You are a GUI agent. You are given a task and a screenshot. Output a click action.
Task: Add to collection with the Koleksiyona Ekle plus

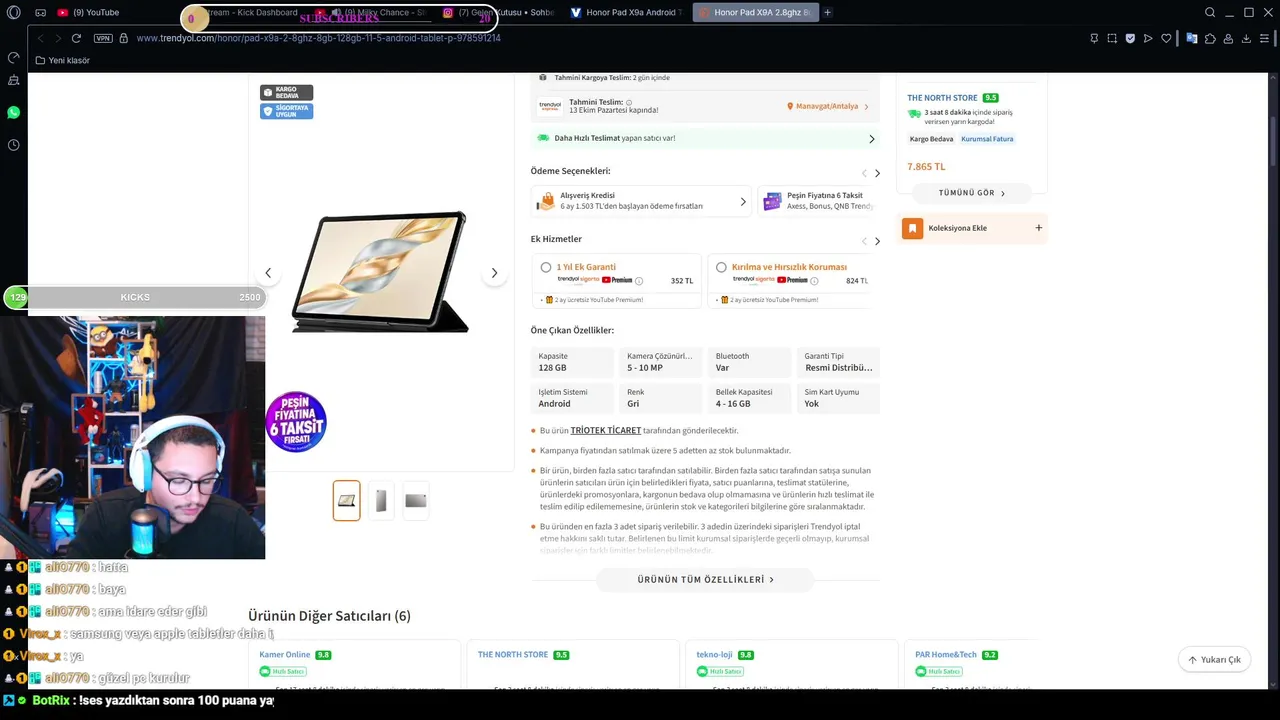point(1038,228)
